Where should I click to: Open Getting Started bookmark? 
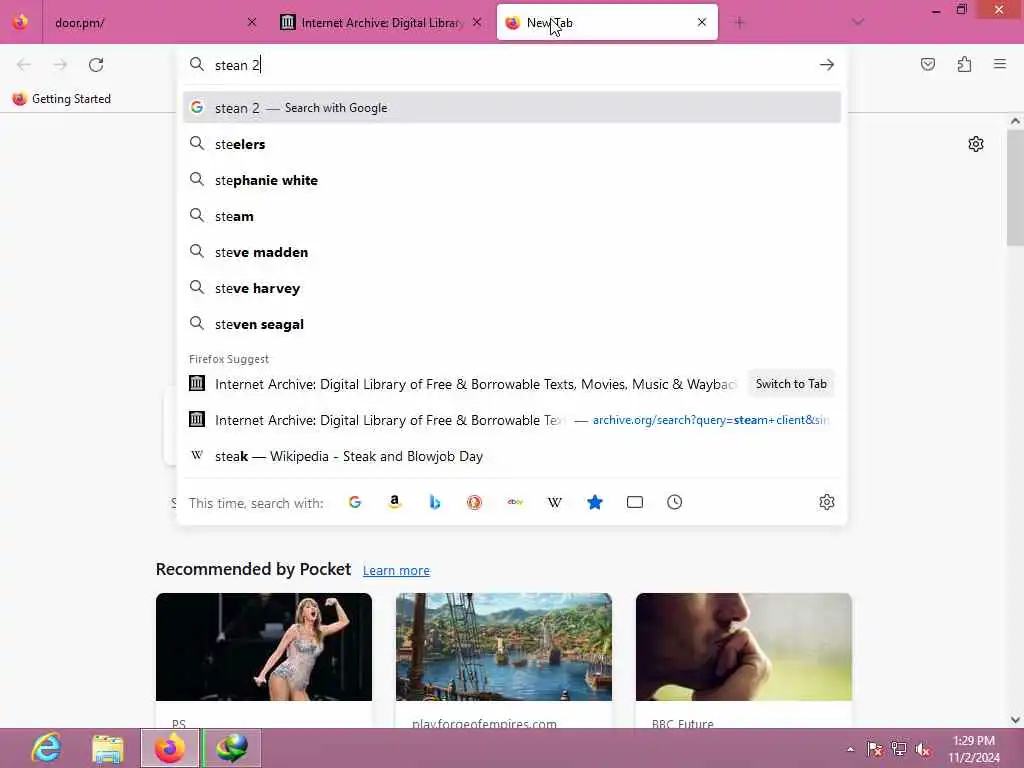coord(62,99)
